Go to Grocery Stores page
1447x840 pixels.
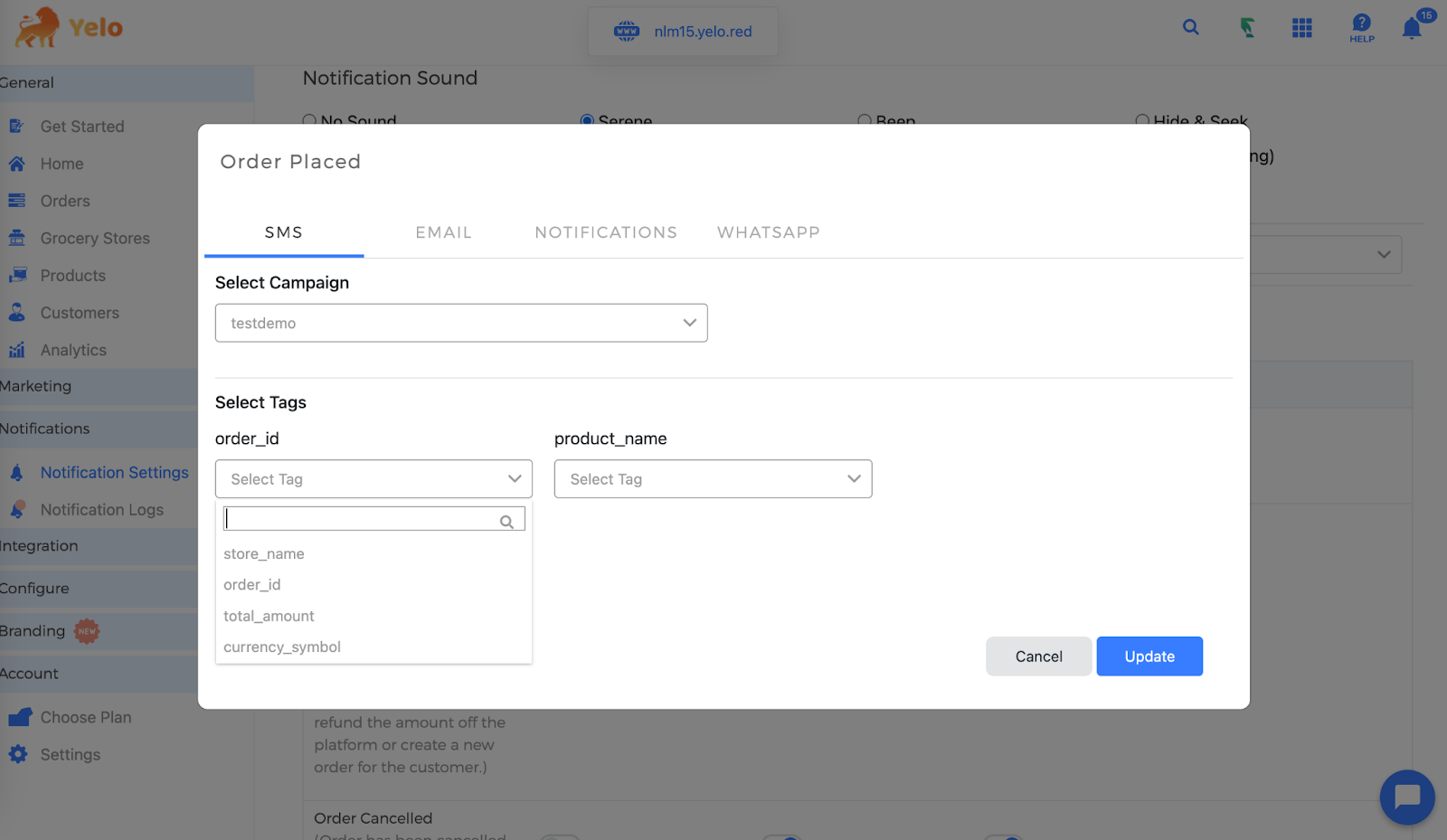coord(95,238)
